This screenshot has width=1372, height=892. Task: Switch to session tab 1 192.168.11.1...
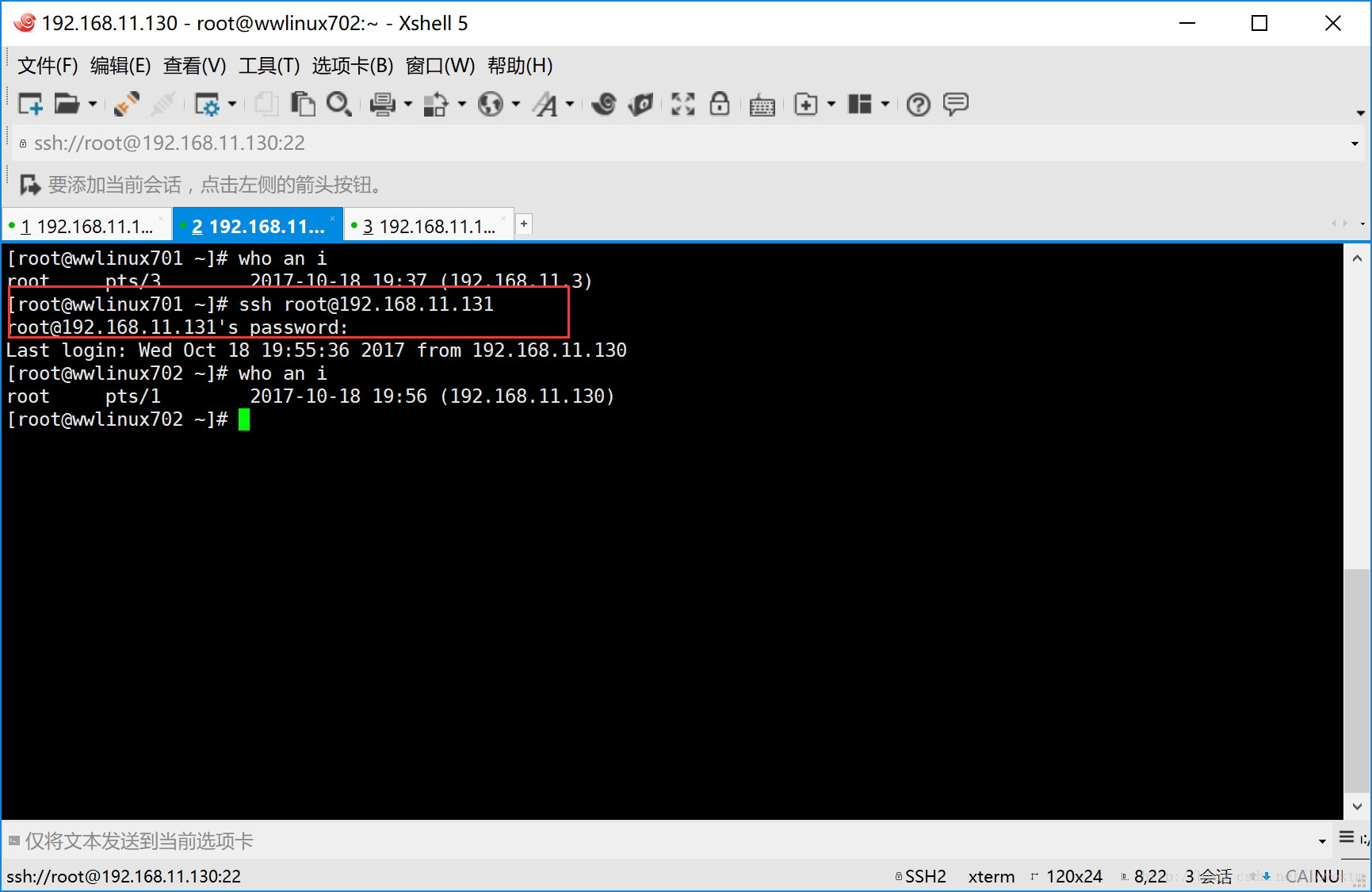tap(86, 226)
